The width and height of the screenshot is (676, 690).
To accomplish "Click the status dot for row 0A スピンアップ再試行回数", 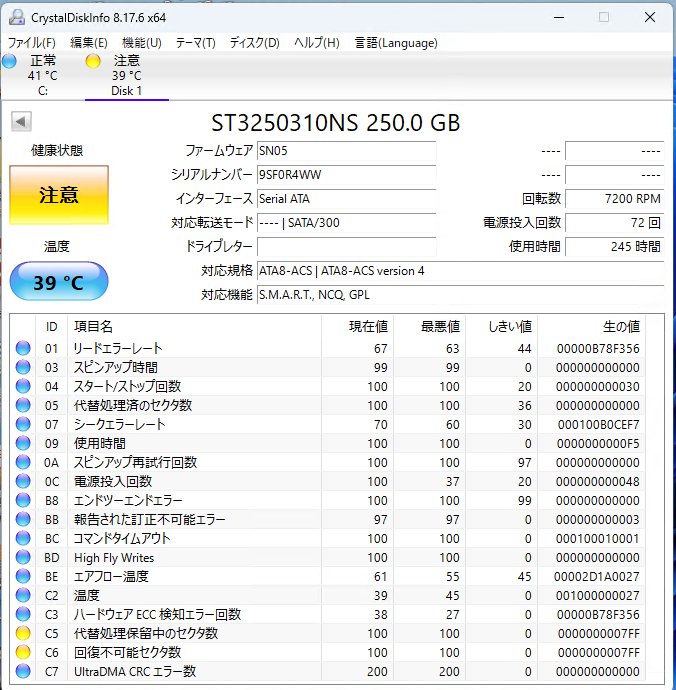I will [23, 462].
